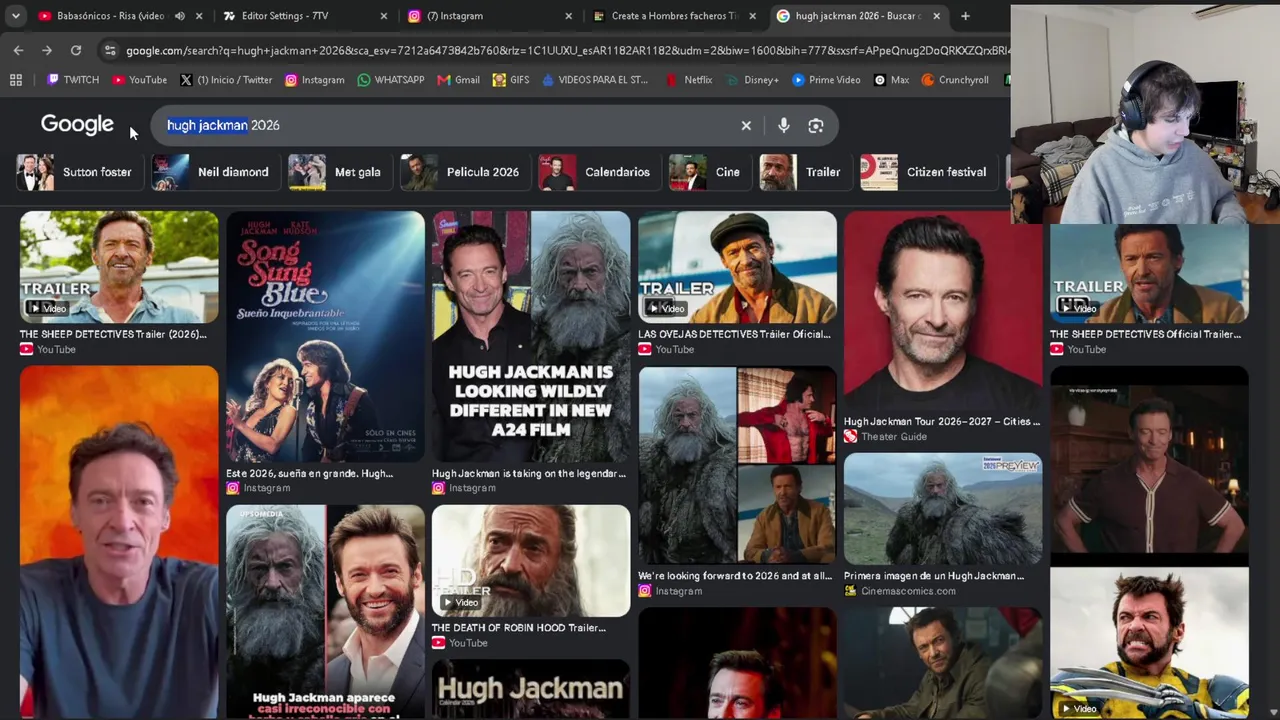This screenshot has width=1280, height=720.
Task: Open the Netflix bookmark
Action: (x=689, y=80)
